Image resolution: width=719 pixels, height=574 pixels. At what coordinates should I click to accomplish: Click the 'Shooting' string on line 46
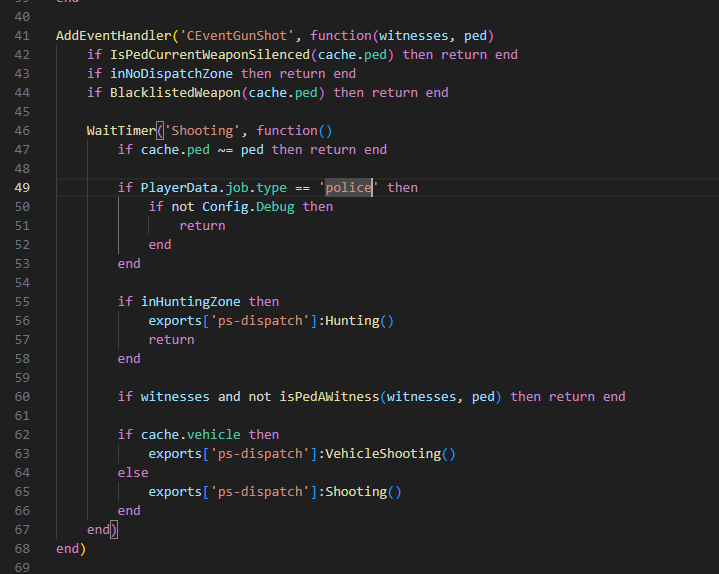pyautogui.click(x=202, y=131)
